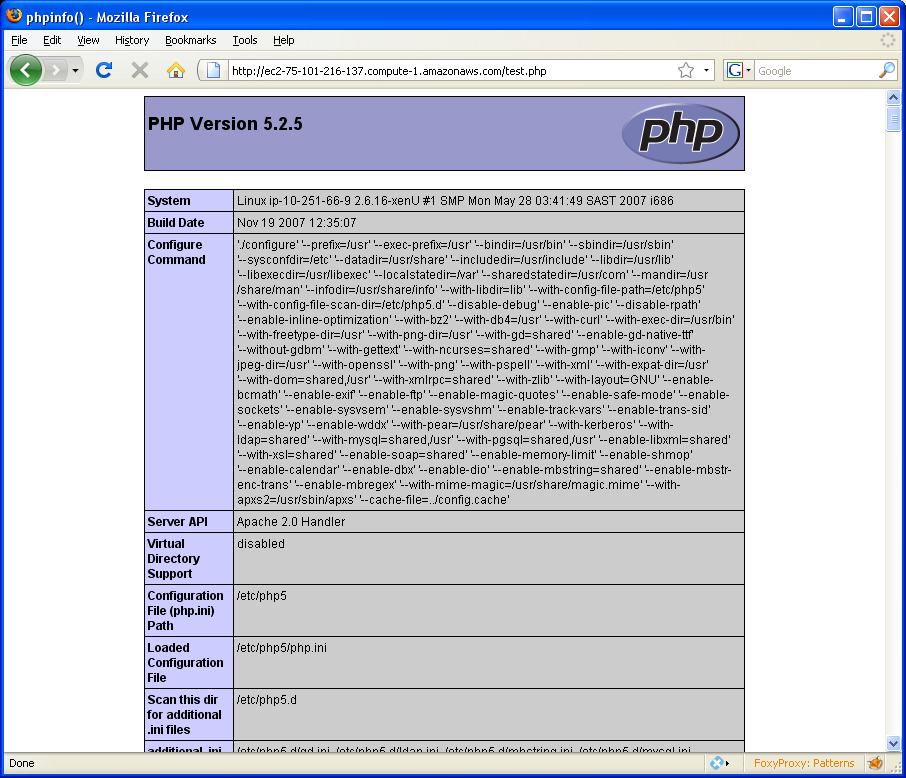Open the Edit menu
The width and height of the screenshot is (906, 778).
pyautogui.click(x=52, y=40)
